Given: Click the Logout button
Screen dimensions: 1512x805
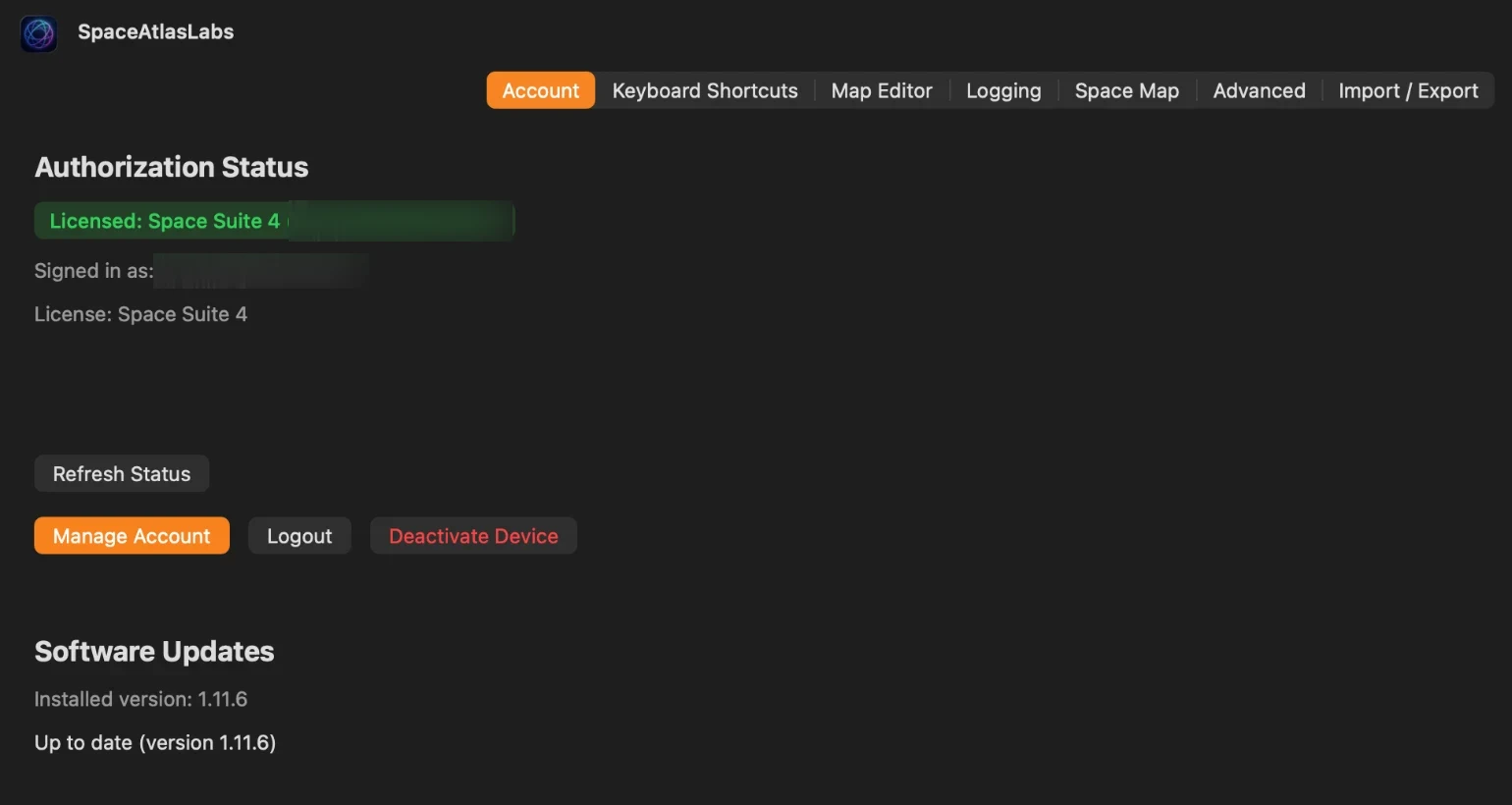Looking at the screenshot, I should click(x=299, y=536).
